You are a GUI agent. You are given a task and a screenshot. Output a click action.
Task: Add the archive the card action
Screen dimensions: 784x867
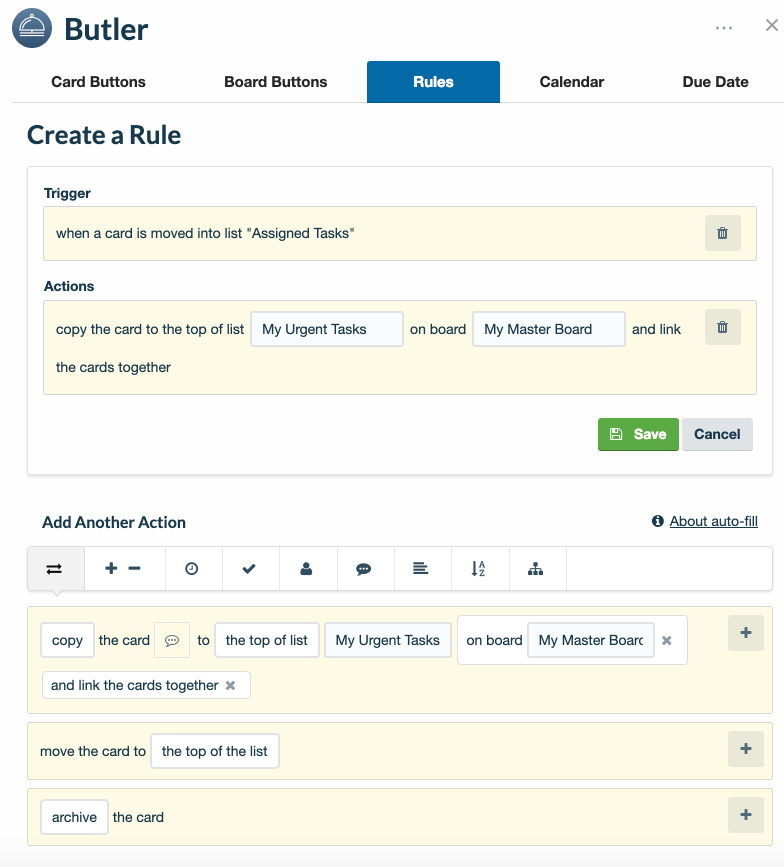(746, 815)
